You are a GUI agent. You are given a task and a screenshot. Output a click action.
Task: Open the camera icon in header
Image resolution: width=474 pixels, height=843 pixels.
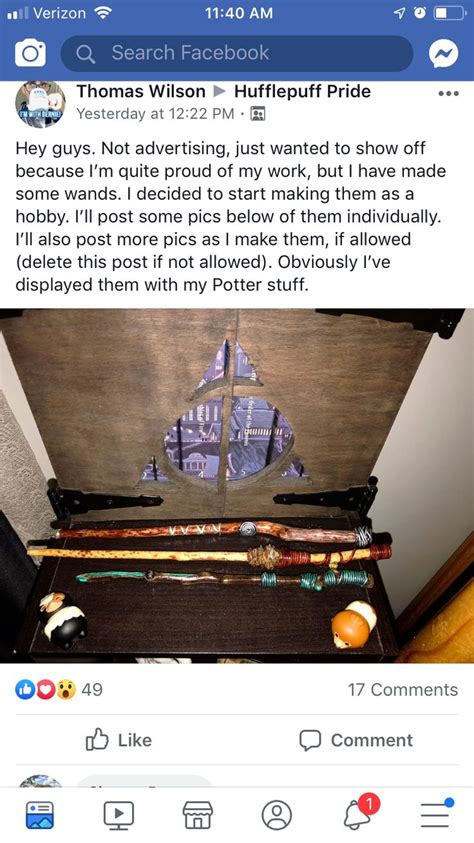click(30, 53)
